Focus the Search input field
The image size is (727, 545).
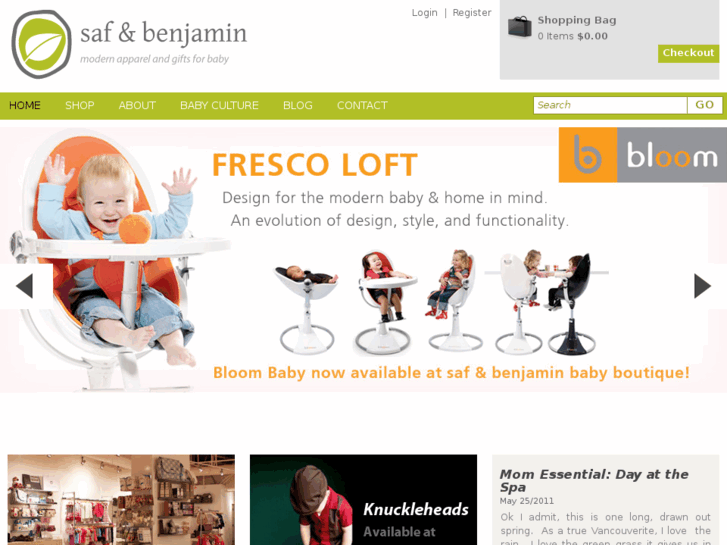(x=610, y=105)
